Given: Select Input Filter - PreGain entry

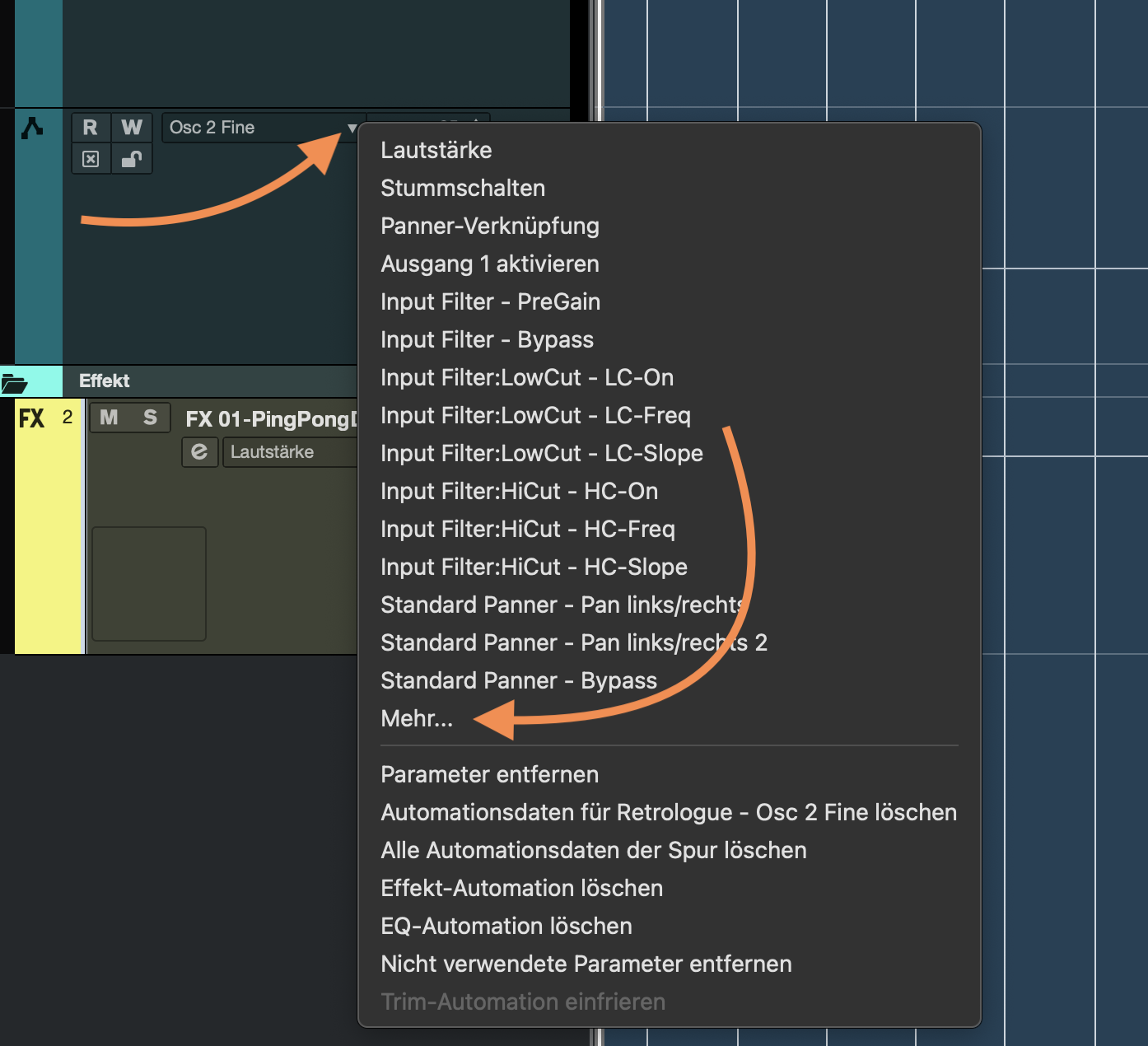Looking at the screenshot, I should point(490,302).
